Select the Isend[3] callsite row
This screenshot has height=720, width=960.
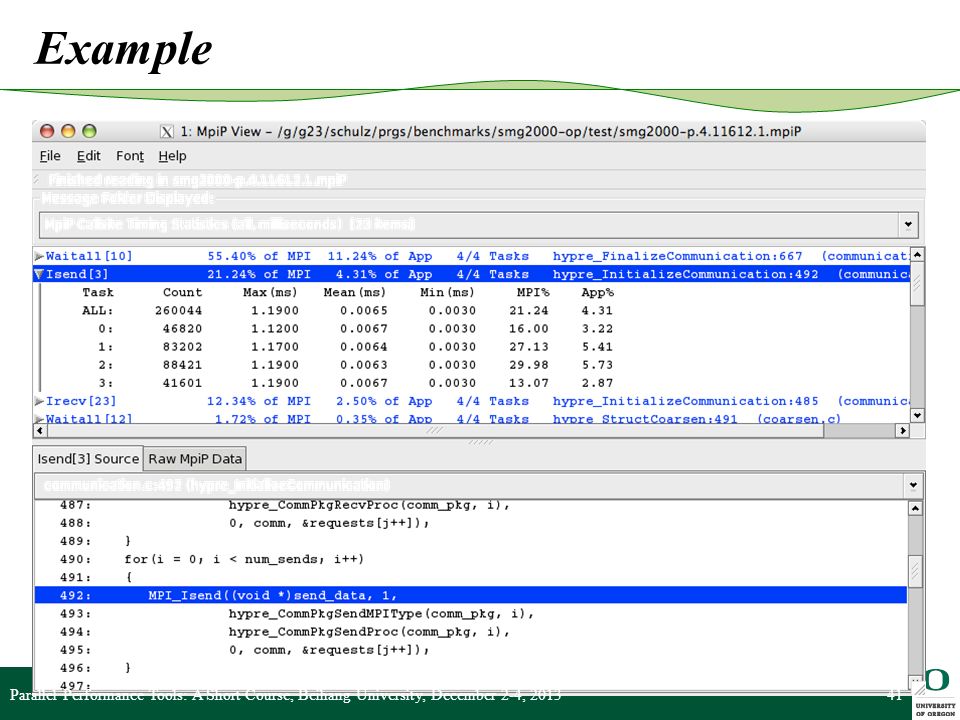click(471, 274)
